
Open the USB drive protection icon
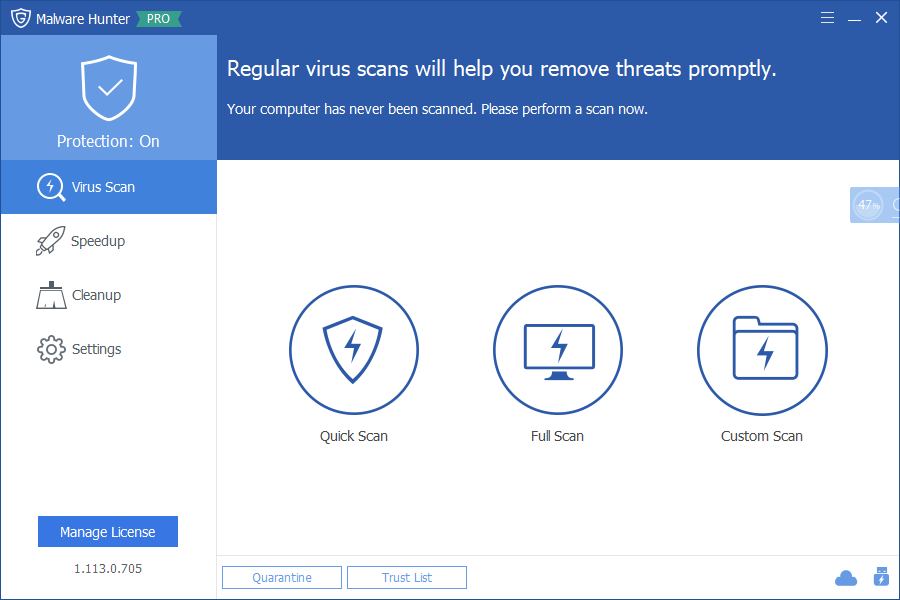coord(881,577)
